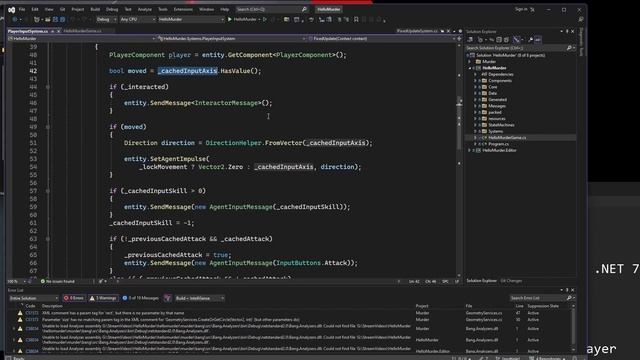Click Solution Explorer Show All Files icon

tap(507, 40)
